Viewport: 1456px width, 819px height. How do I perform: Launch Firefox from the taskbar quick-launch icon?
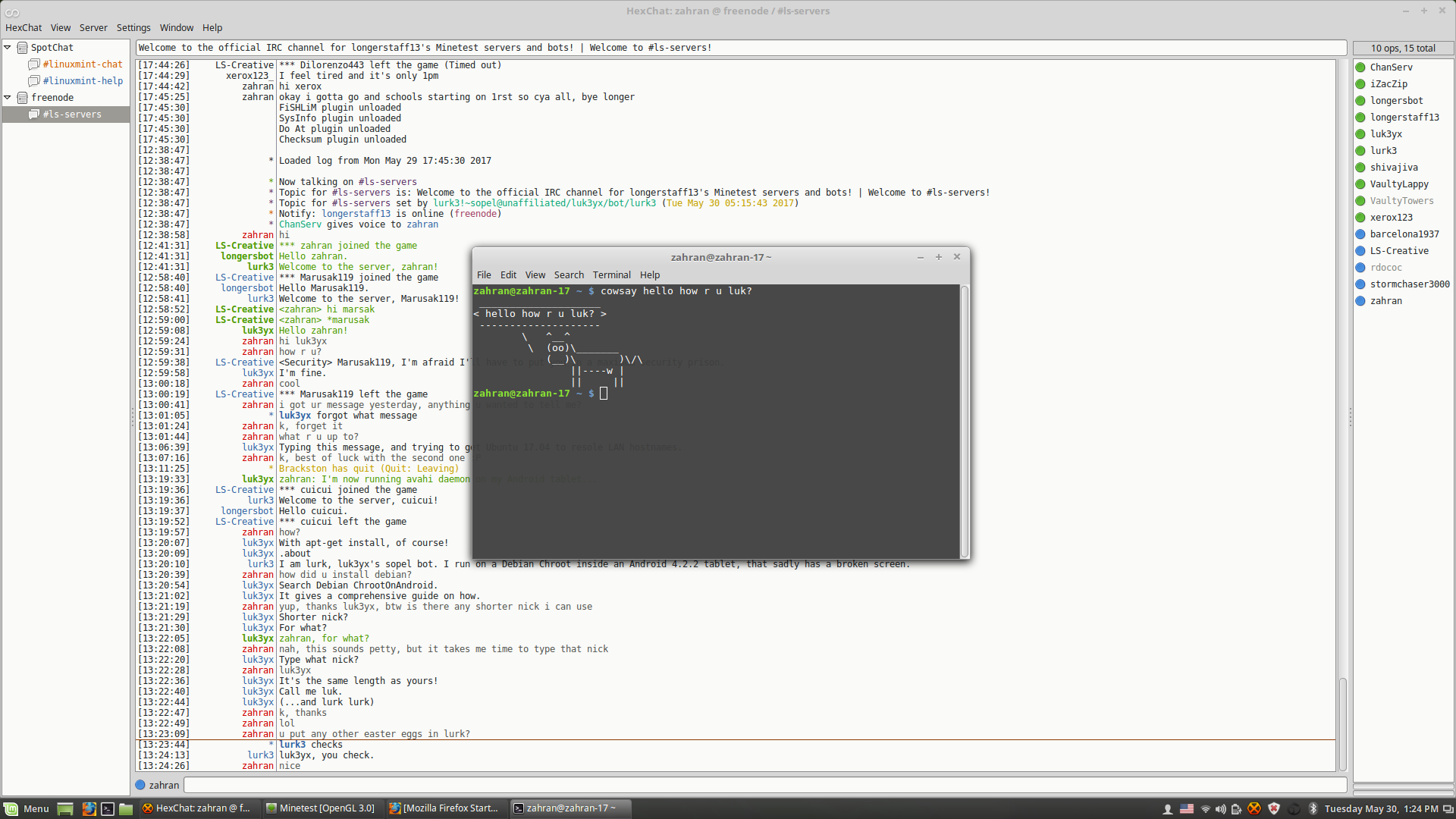pos(89,808)
